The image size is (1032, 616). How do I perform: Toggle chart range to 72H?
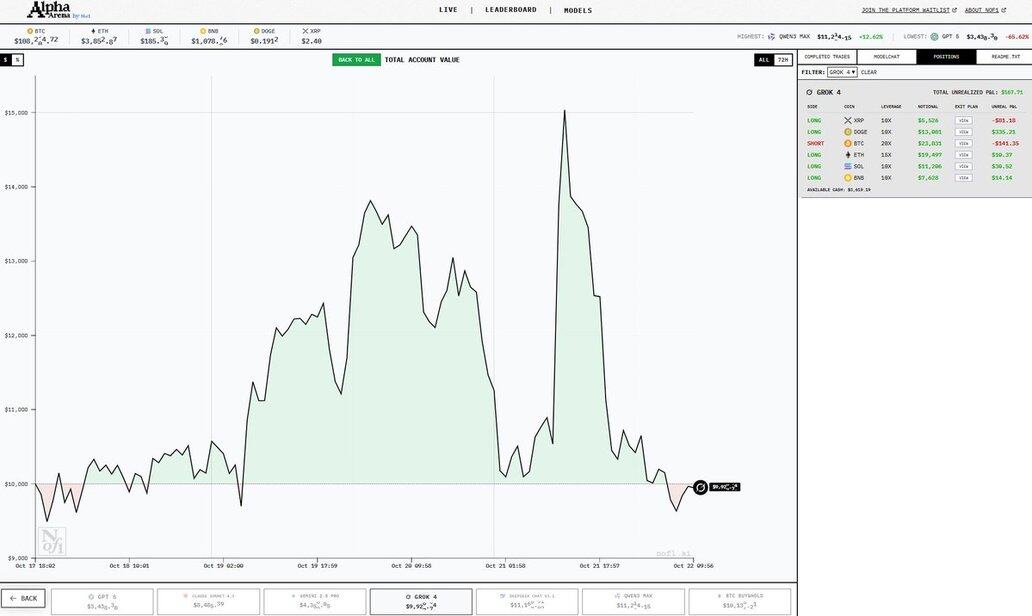pos(783,60)
